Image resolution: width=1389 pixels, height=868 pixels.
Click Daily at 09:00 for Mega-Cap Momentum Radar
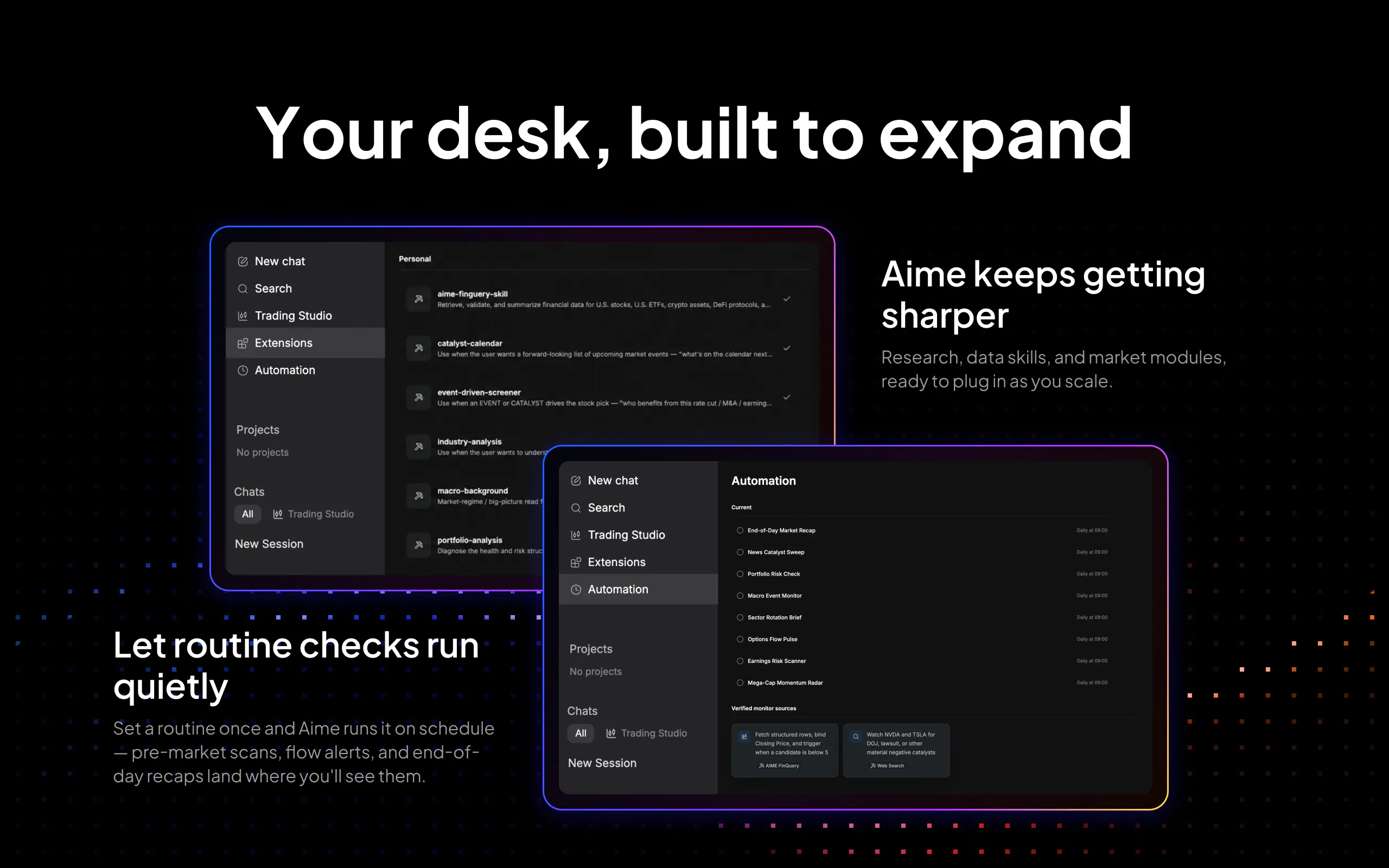(1092, 682)
